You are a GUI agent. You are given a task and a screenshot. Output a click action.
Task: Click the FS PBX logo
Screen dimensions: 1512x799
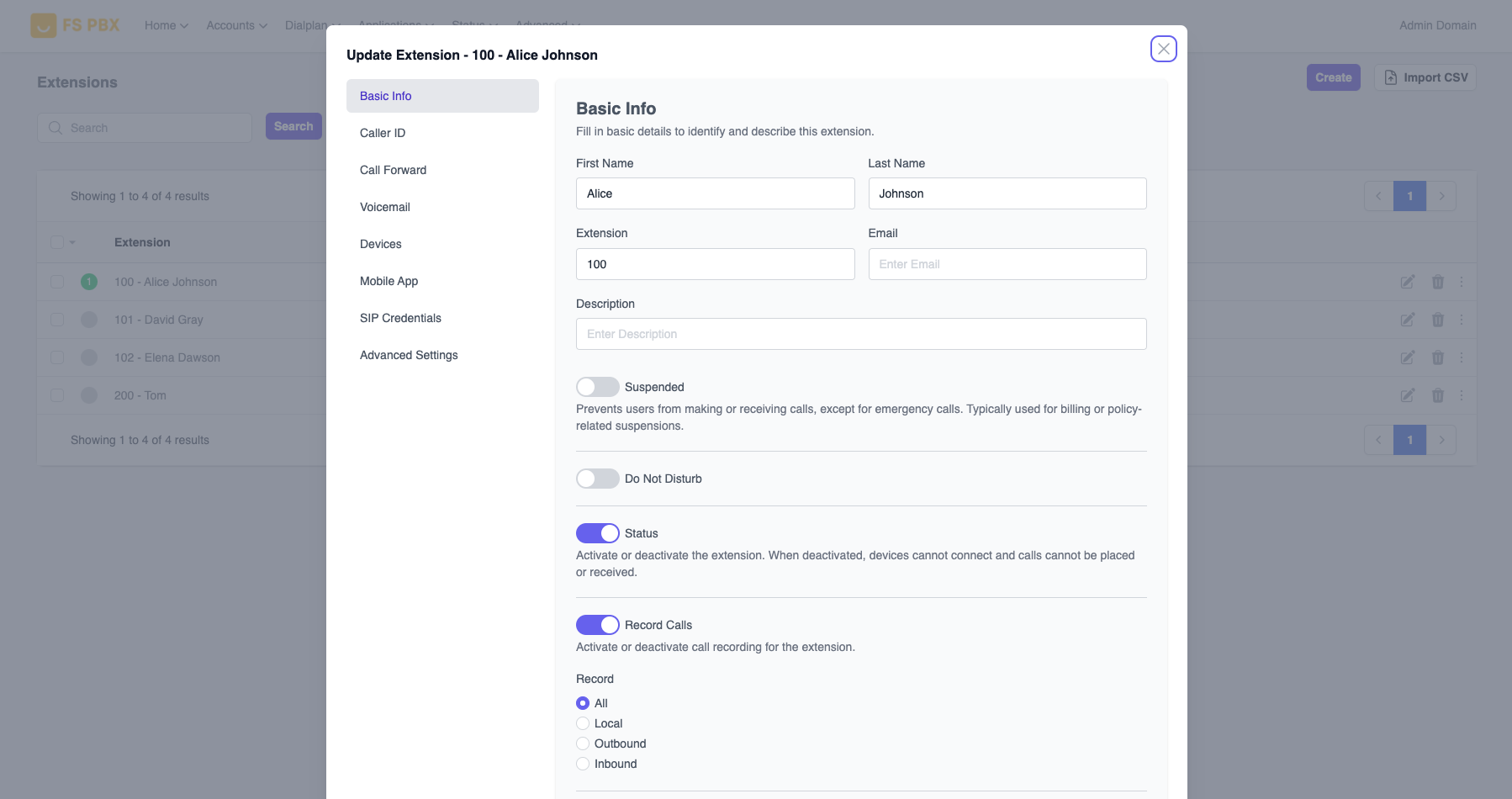click(x=76, y=24)
